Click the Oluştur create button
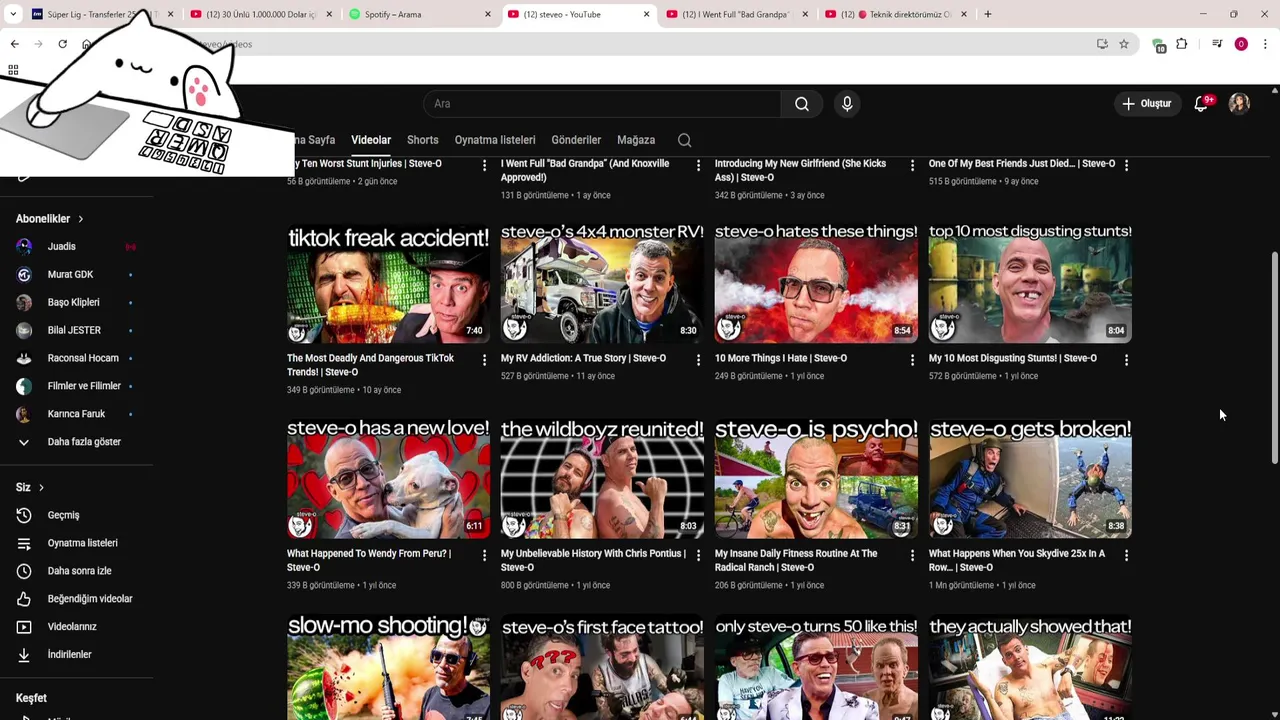Viewport: 1280px width, 720px height. pos(1146,104)
